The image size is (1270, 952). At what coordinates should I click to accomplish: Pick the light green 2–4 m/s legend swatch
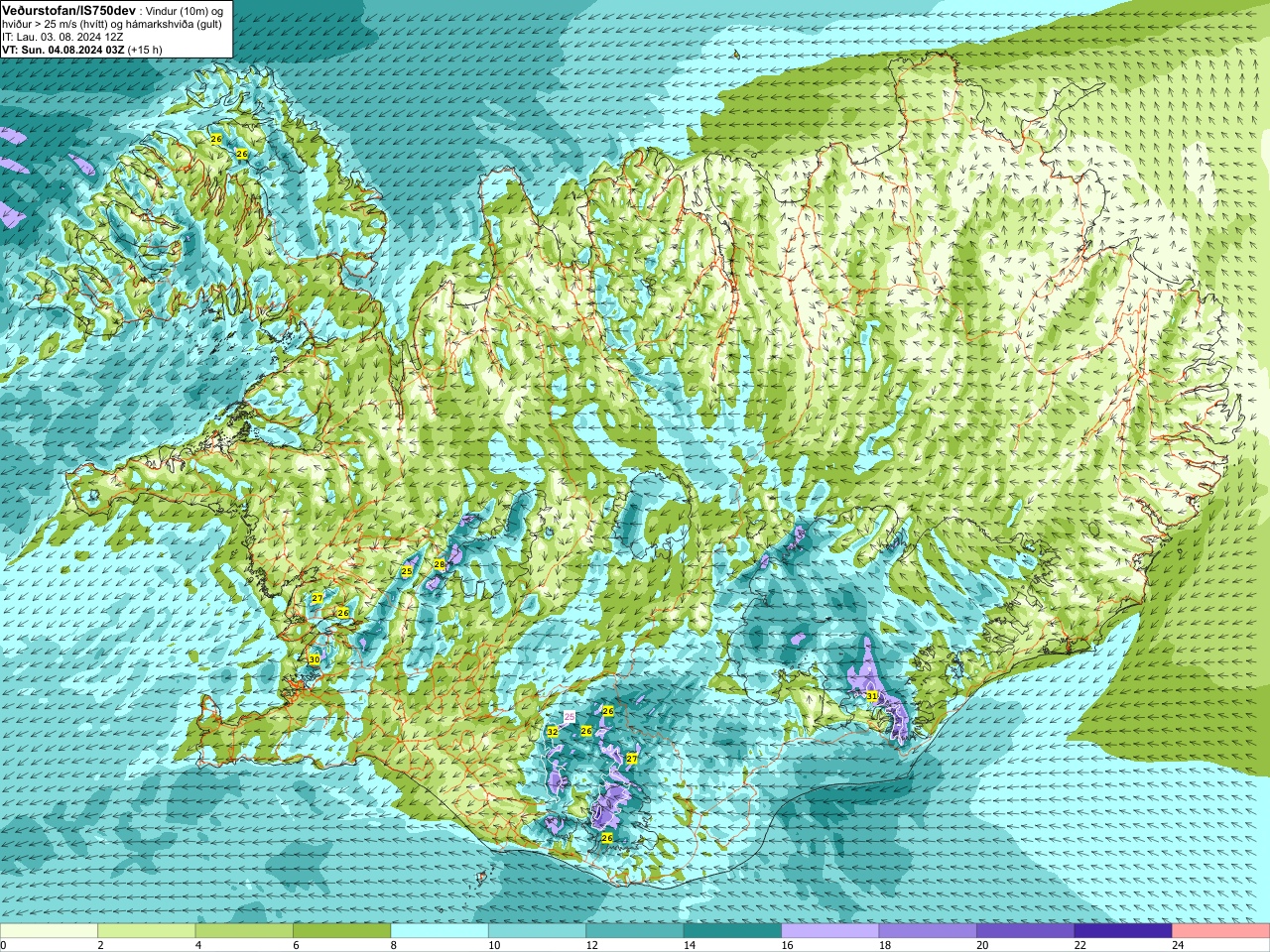pyautogui.click(x=147, y=931)
